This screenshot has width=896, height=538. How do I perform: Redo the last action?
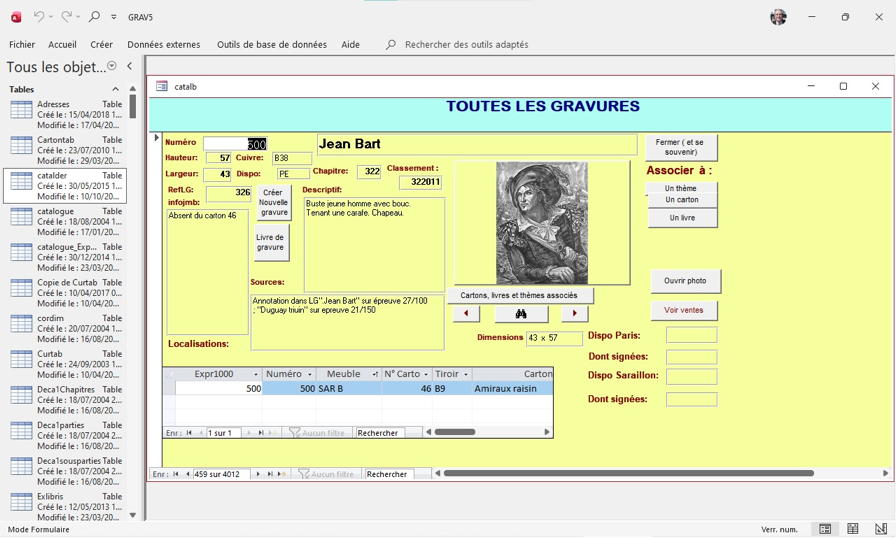(x=66, y=17)
